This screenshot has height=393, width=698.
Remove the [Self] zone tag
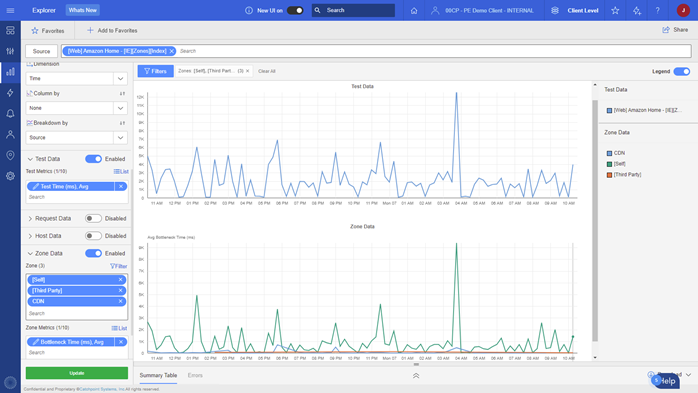120,280
